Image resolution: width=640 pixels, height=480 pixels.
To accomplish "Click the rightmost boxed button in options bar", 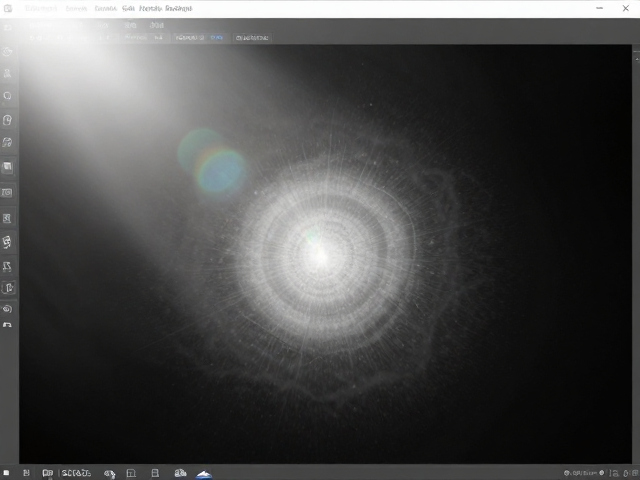I will click(252, 38).
